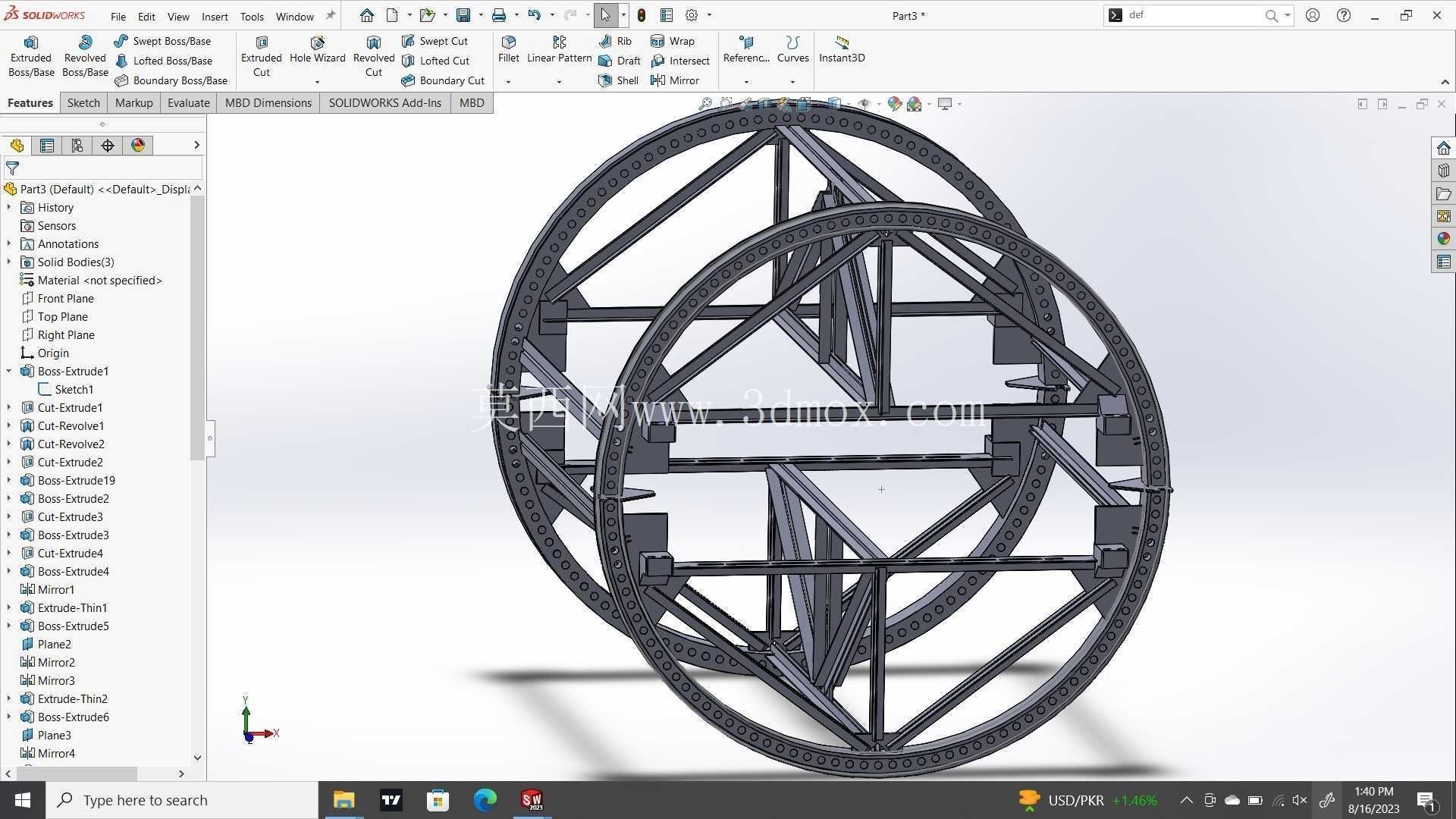Select the Extruded Boss/Base tool
Image resolution: width=1456 pixels, height=819 pixels.
pos(31,56)
